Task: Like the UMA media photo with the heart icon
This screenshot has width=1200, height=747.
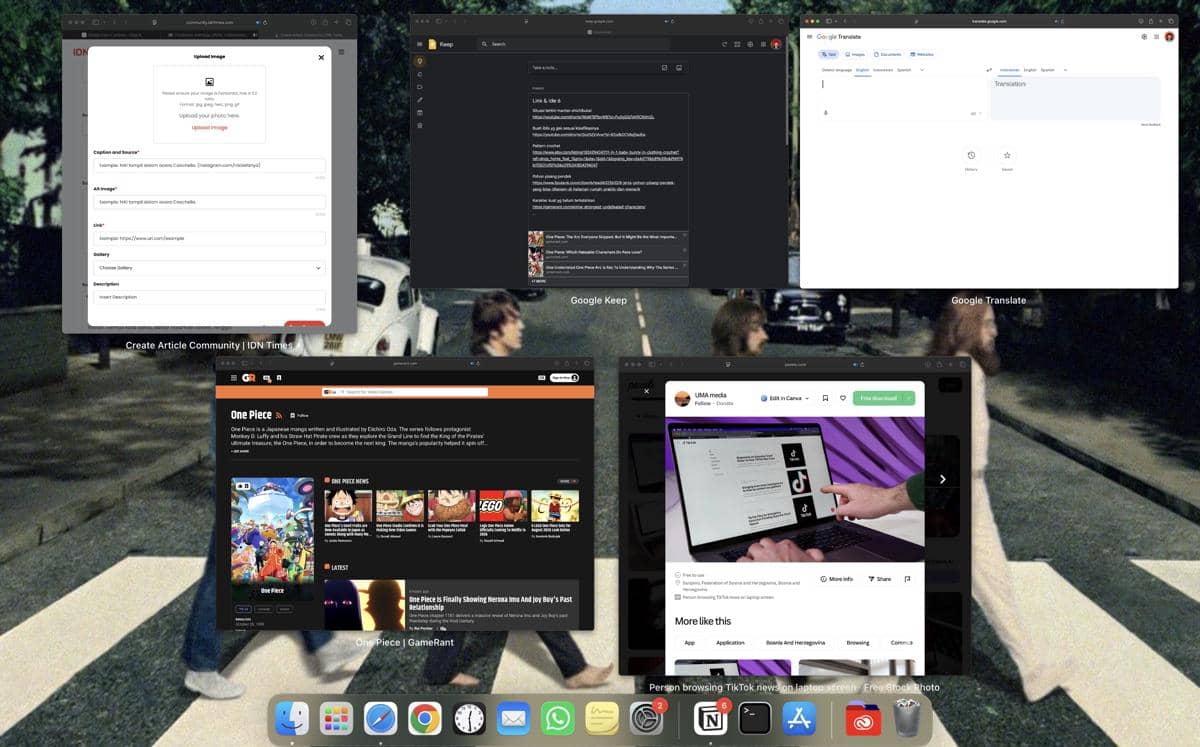Action: point(843,398)
